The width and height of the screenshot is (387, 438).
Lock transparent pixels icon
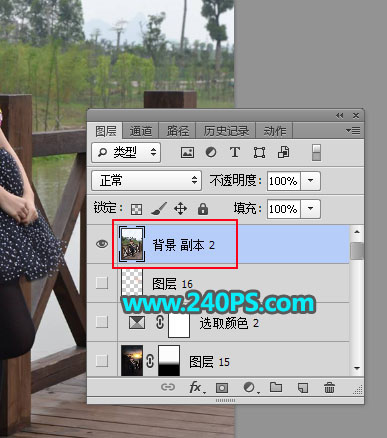tap(136, 209)
